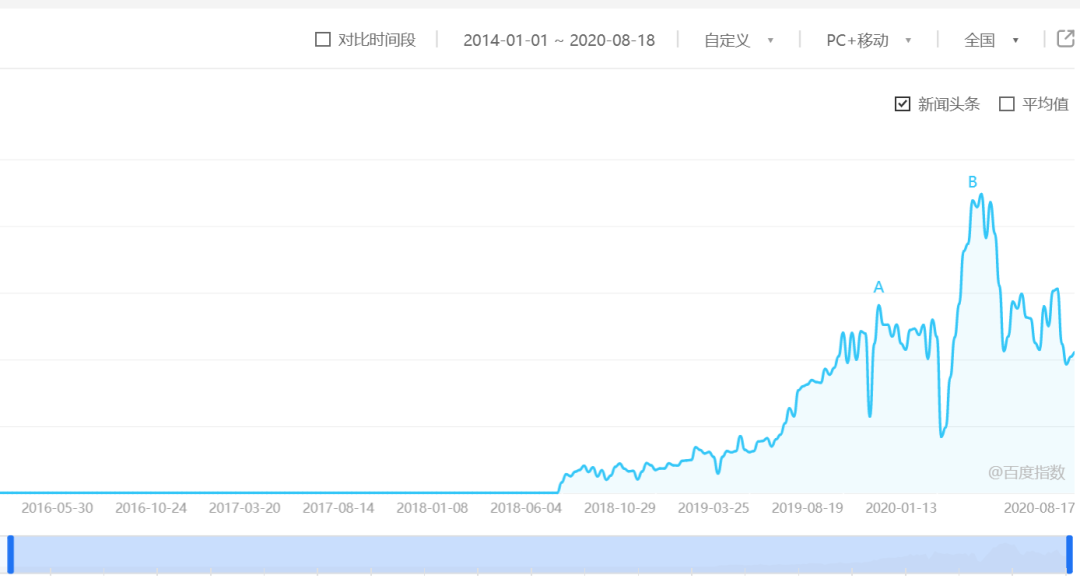Open the date range 2014-01-01 ~ 2020-08-18 picker

[559, 41]
